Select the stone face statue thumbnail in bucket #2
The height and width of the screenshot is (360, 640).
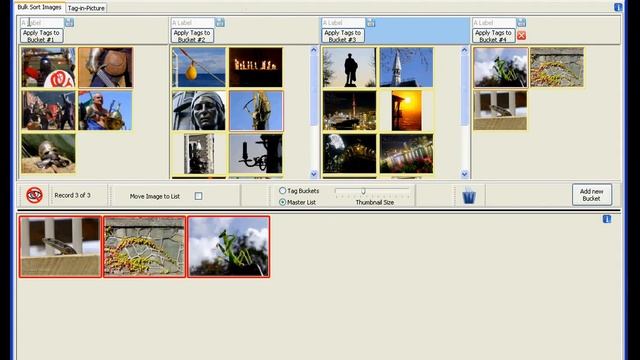(199, 111)
